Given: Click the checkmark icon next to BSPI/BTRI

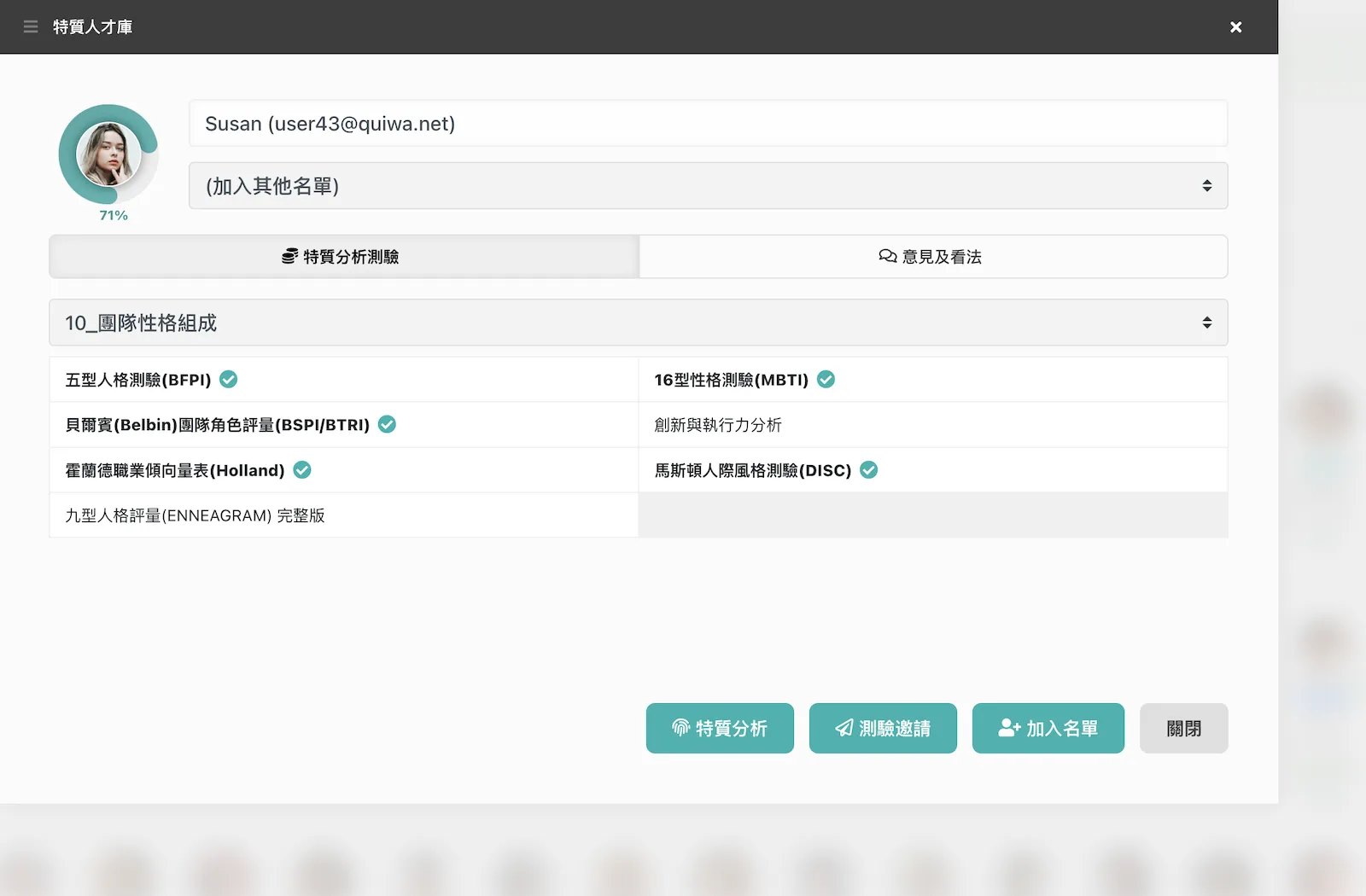Looking at the screenshot, I should tap(387, 424).
